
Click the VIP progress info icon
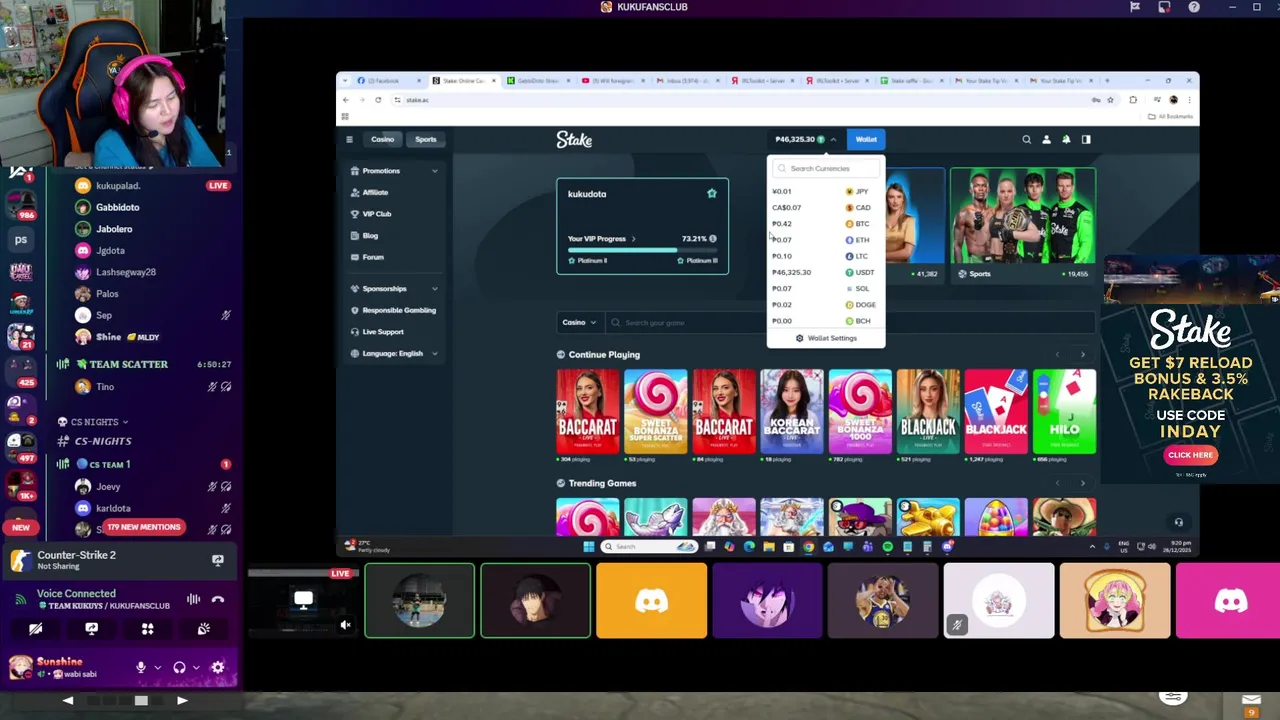coord(713,239)
